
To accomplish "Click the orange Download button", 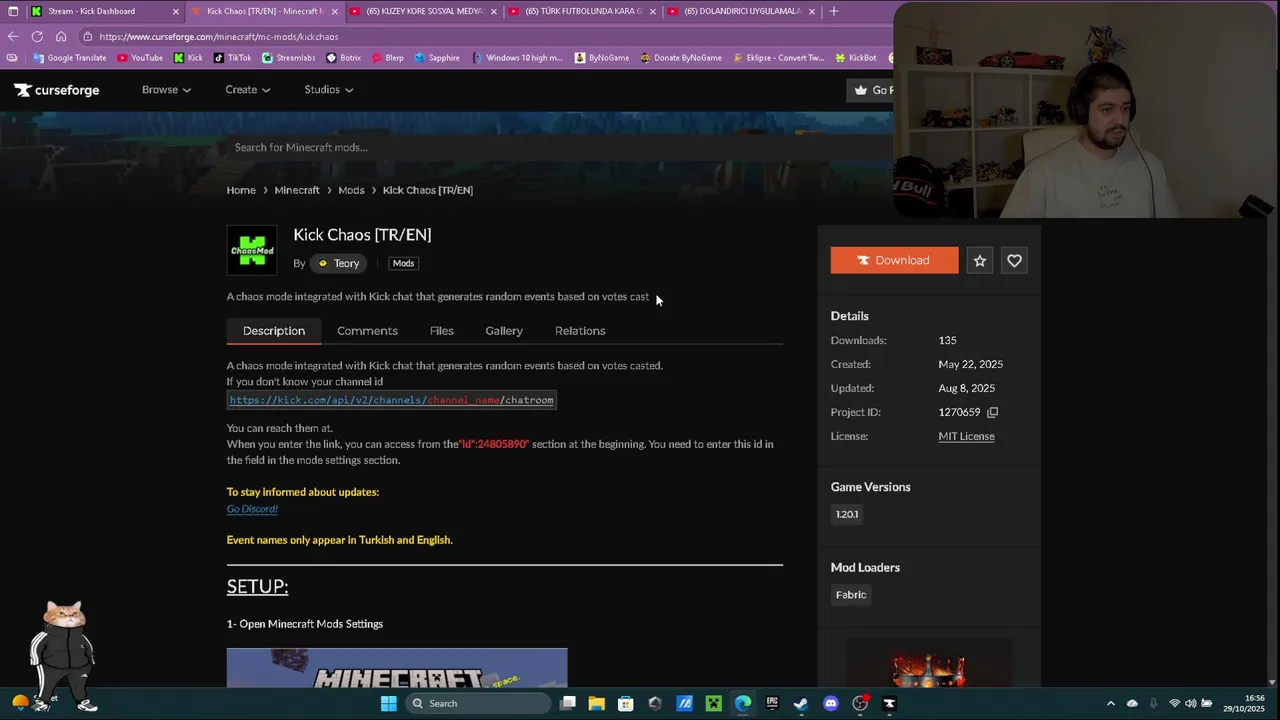I will [894, 261].
